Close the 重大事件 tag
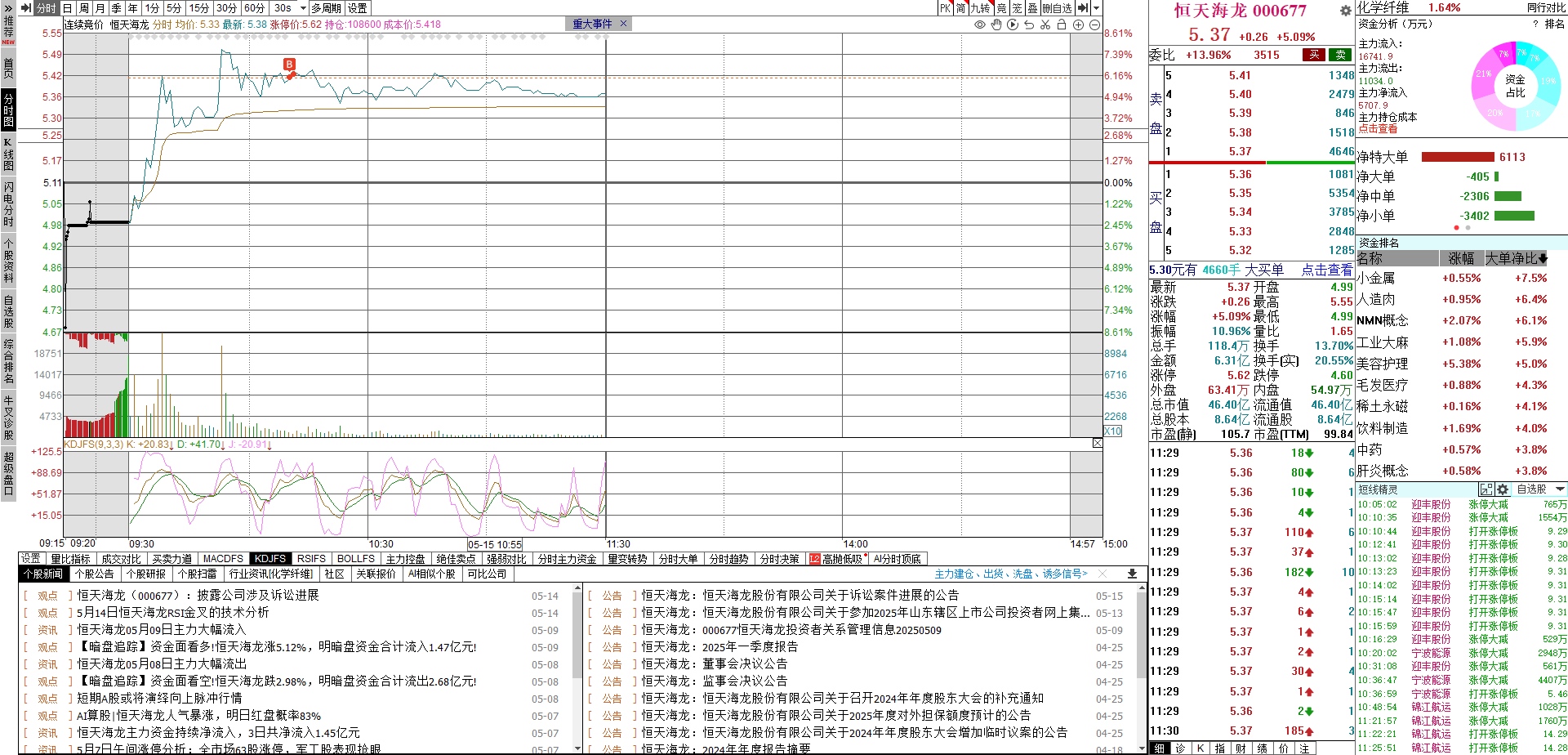Screen dimensions: 1568x755 623,24
